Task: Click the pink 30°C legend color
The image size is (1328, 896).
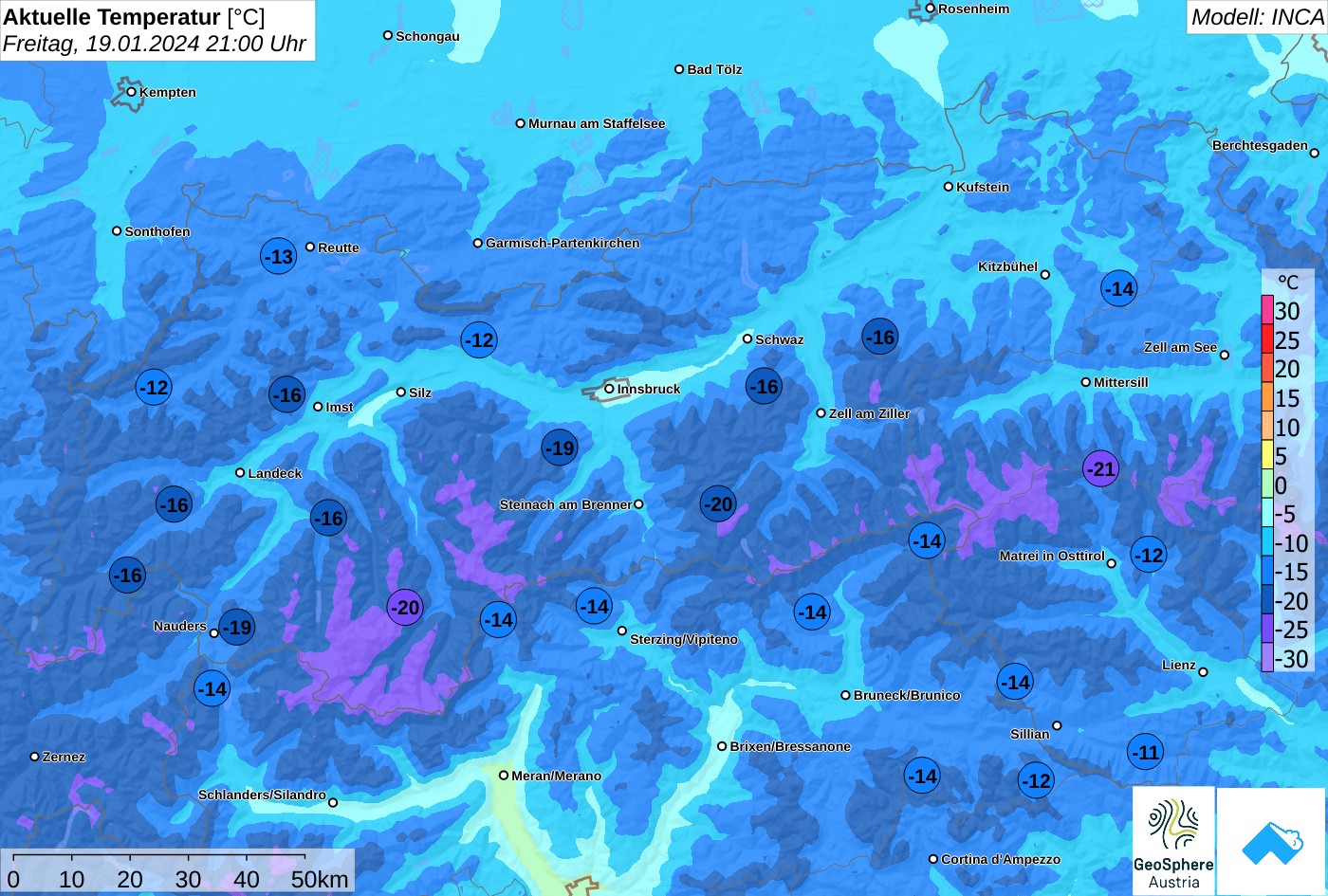Action: pyautogui.click(x=1267, y=310)
